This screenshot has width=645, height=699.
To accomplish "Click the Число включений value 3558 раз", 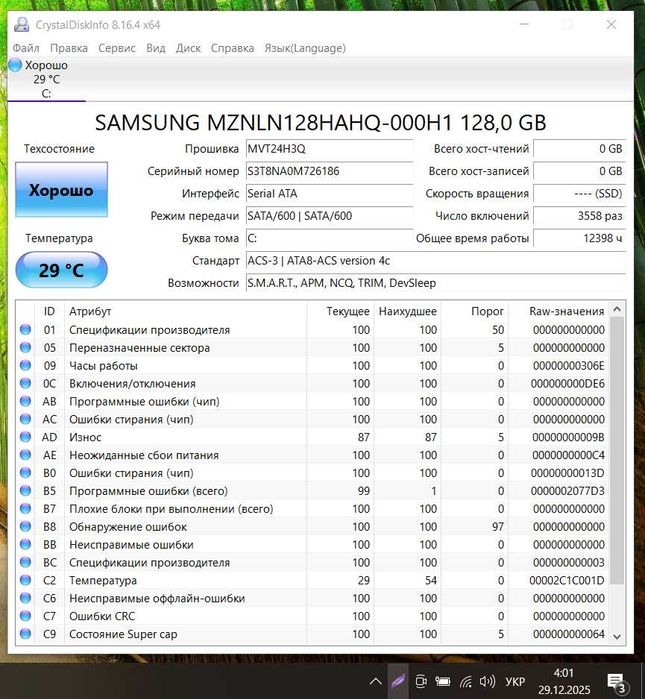I will [579, 216].
